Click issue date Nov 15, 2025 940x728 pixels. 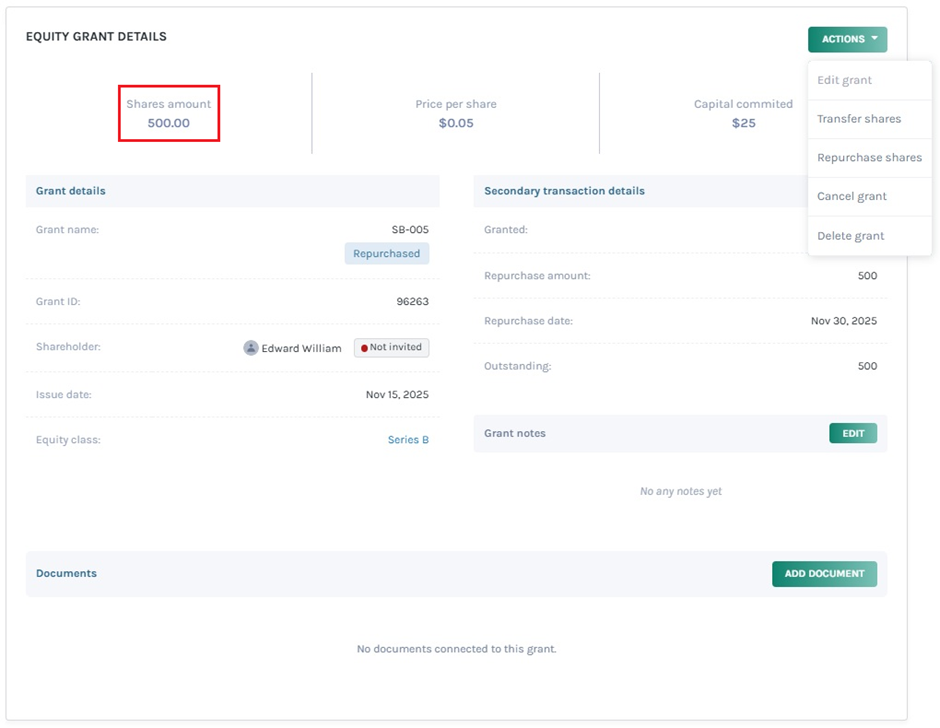(397, 395)
